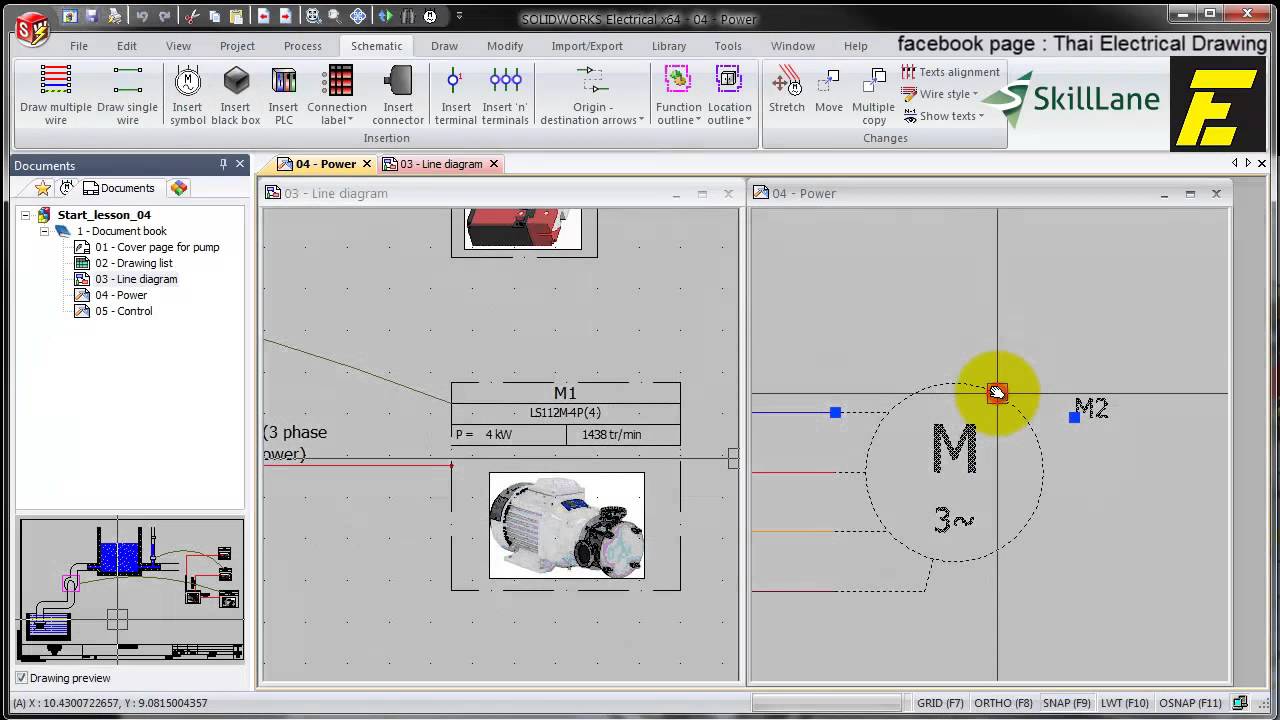The image size is (1280, 720).
Task: Click the motor pump image in Line diagram
Action: click(566, 525)
